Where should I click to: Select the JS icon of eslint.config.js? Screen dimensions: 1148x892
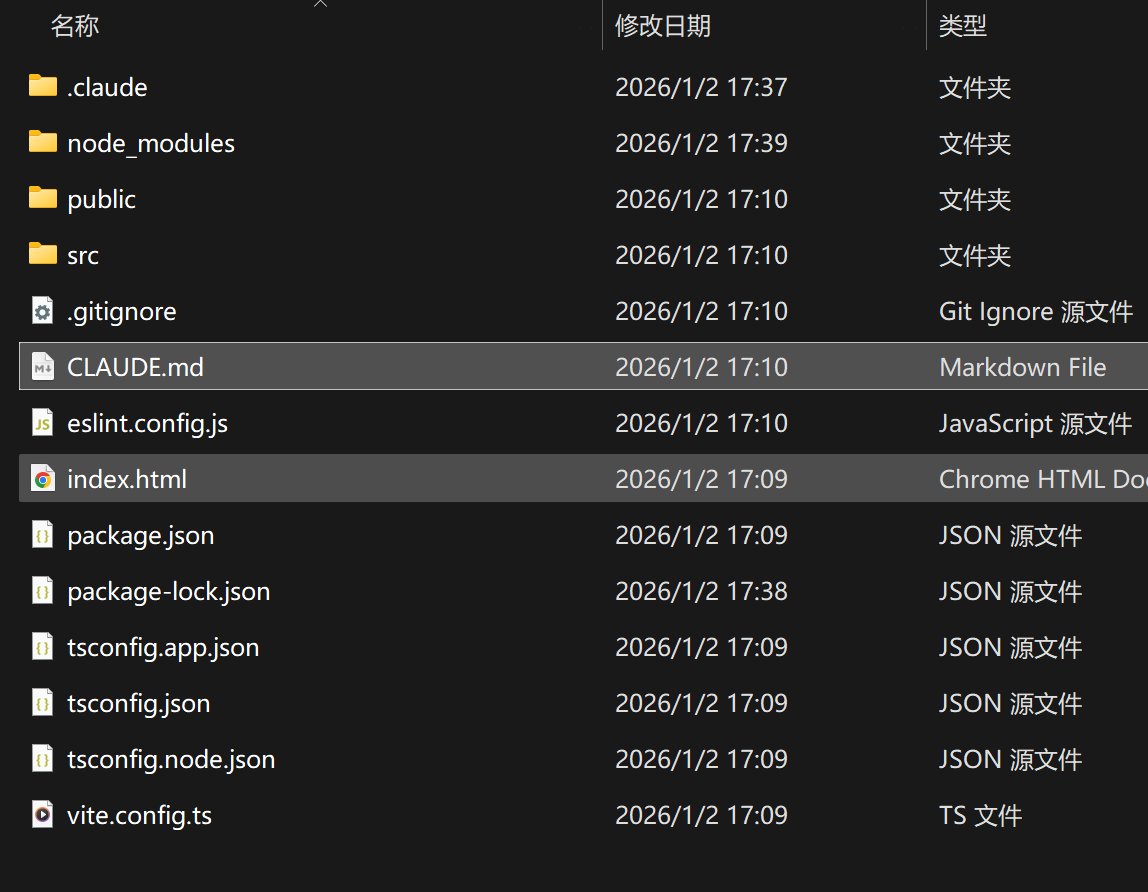[x=42, y=423]
